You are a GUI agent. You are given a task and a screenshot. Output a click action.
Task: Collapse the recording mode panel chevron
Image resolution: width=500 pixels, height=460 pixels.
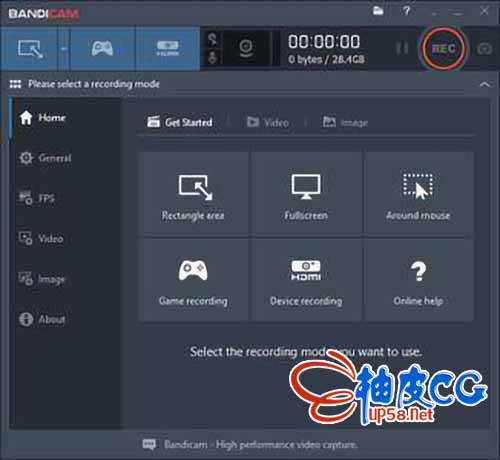click(x=484, y=84)
